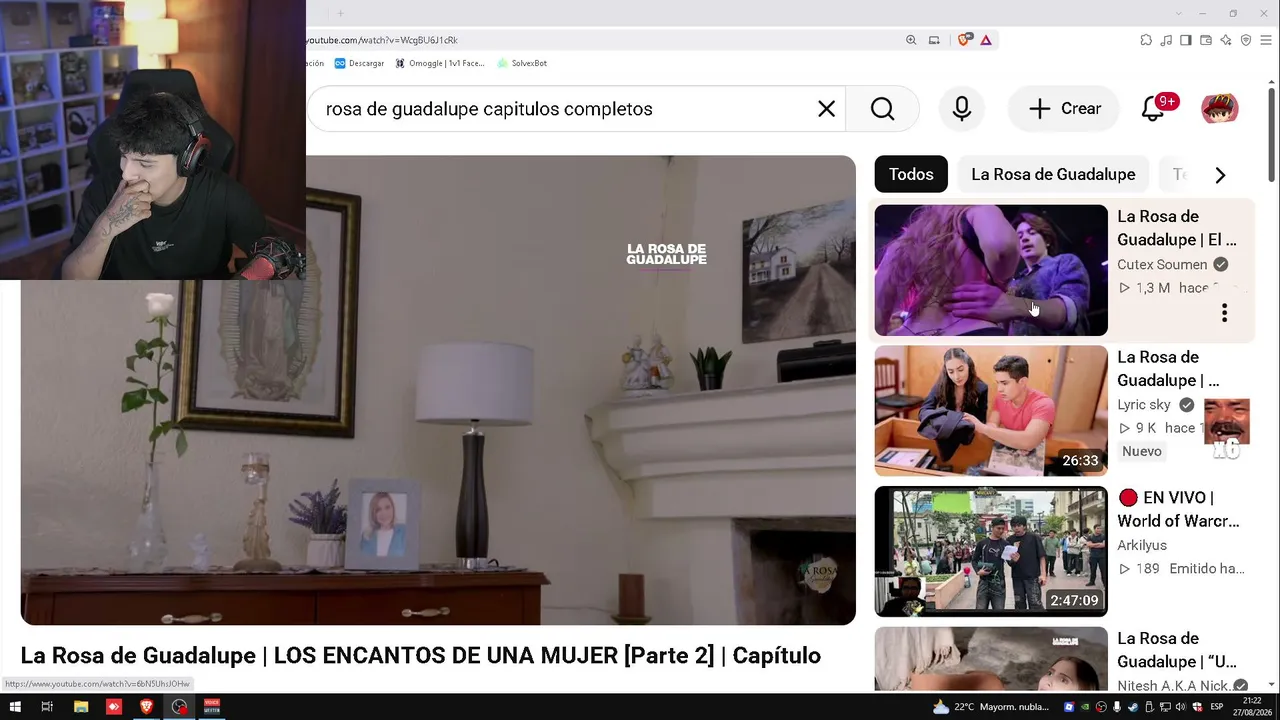Click the zoom magnifier icon in address bar

tap(911, 40)
